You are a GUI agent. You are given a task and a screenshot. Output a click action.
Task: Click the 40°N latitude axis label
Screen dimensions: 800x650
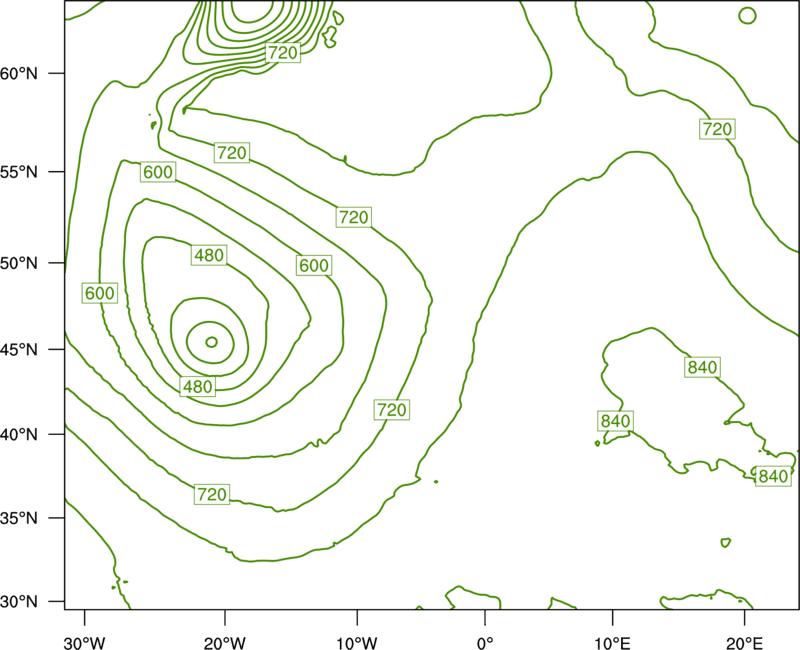coord(18,435)
